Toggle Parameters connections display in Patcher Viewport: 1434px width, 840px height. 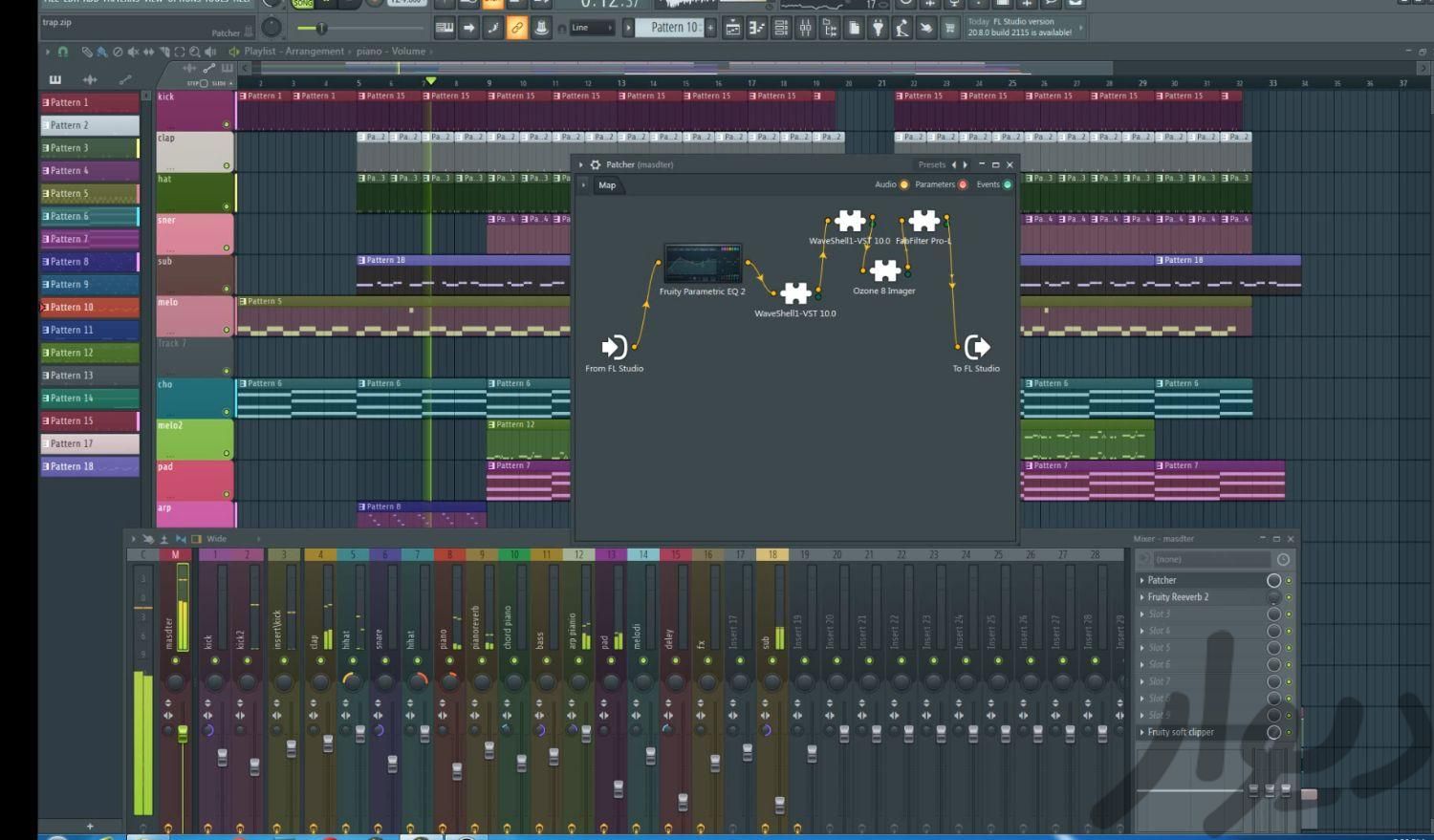coord(963,184)
